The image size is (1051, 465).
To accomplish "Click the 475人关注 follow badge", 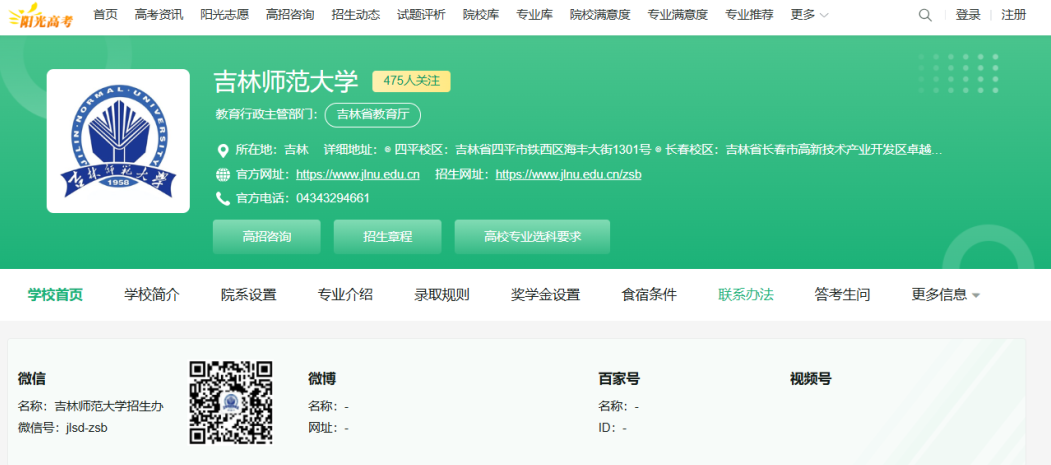I will [412, 81].
